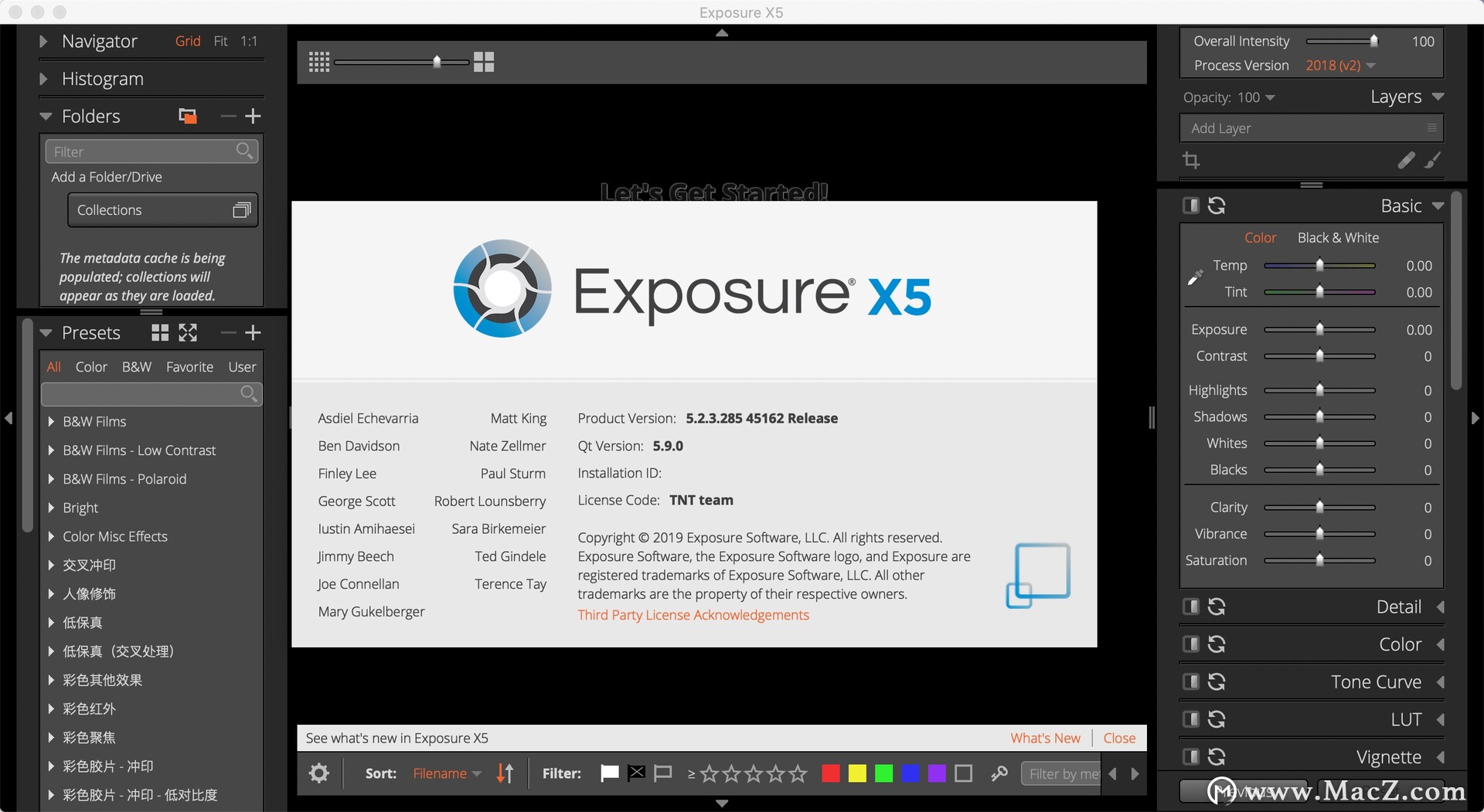This screenshot has width=1484, height=812.
Task: Expand presets panel full-screen icon
Action: (x=188, y=333)
